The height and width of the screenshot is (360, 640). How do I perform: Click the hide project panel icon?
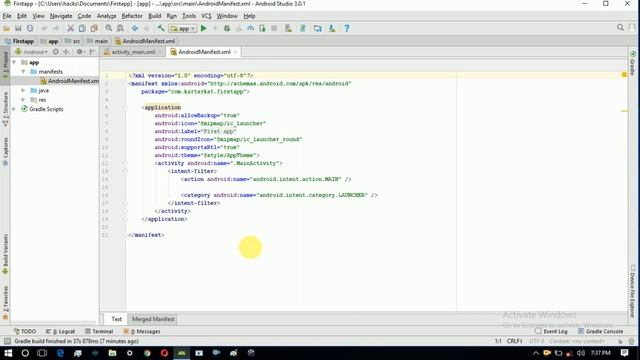click(93, 52)
